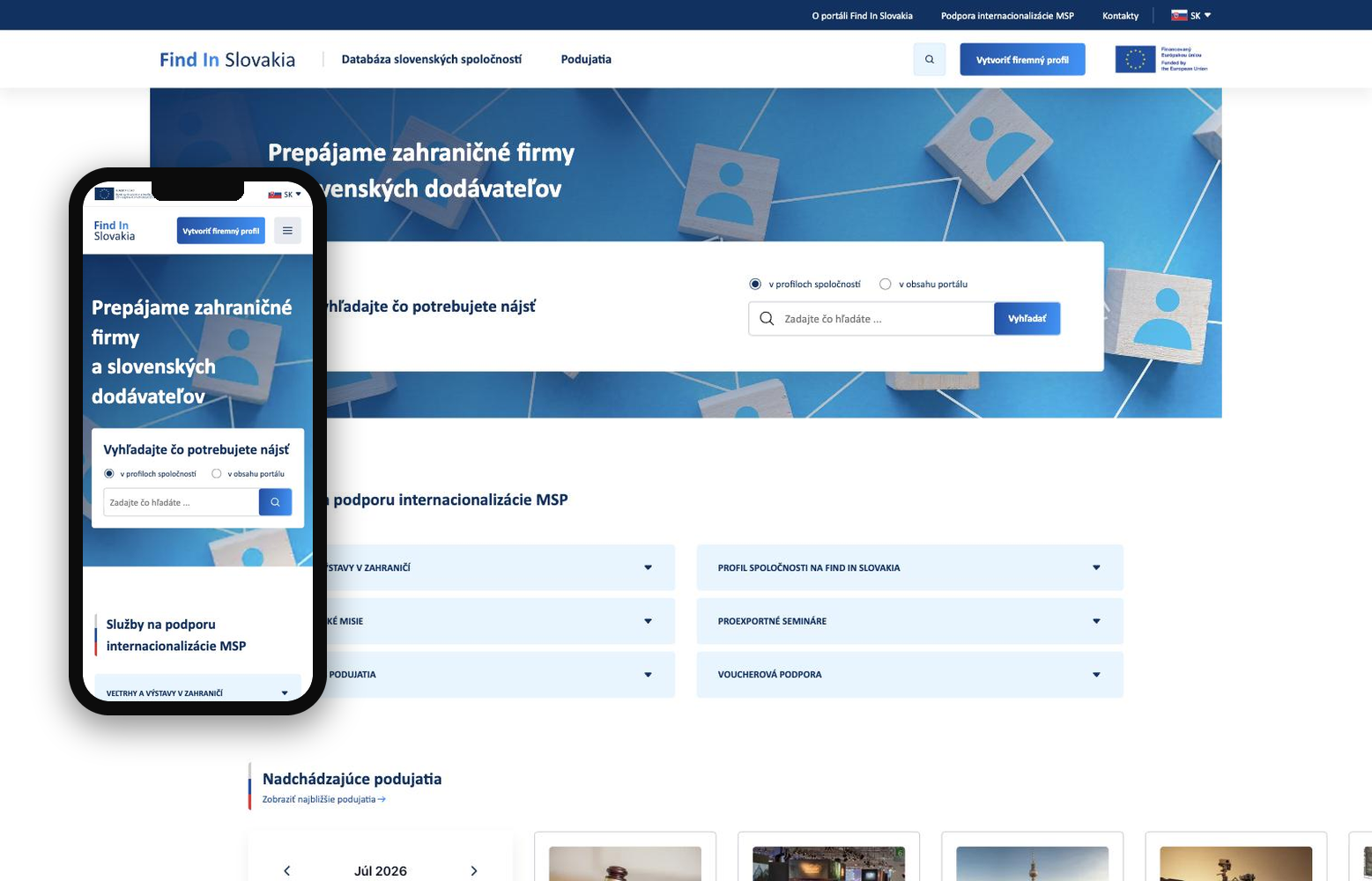This screenshot has height=881, width=1372.
Task: Expand the 'Voucherová podpora' section
Action: 909,675
